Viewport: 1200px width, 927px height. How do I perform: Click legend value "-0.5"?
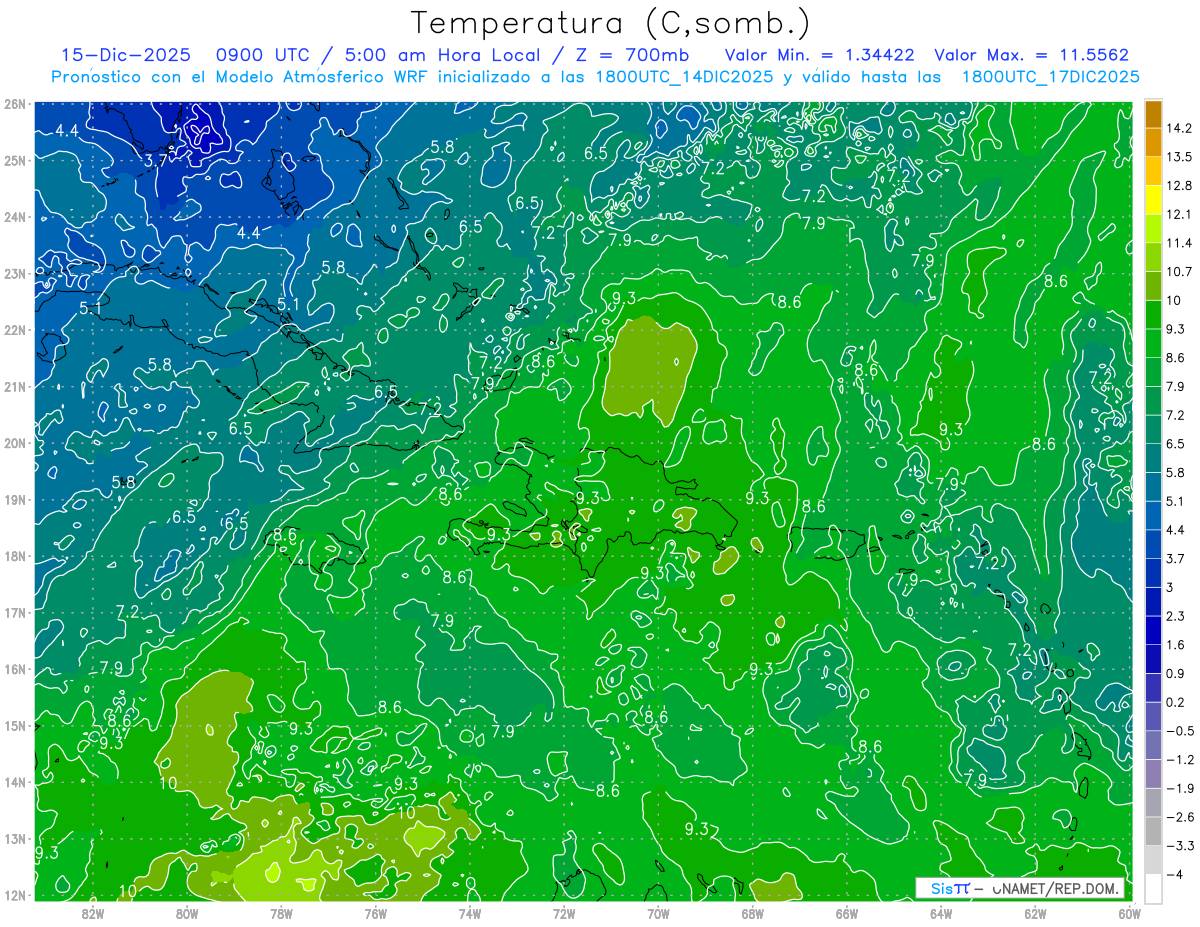tap(1181, 730)
